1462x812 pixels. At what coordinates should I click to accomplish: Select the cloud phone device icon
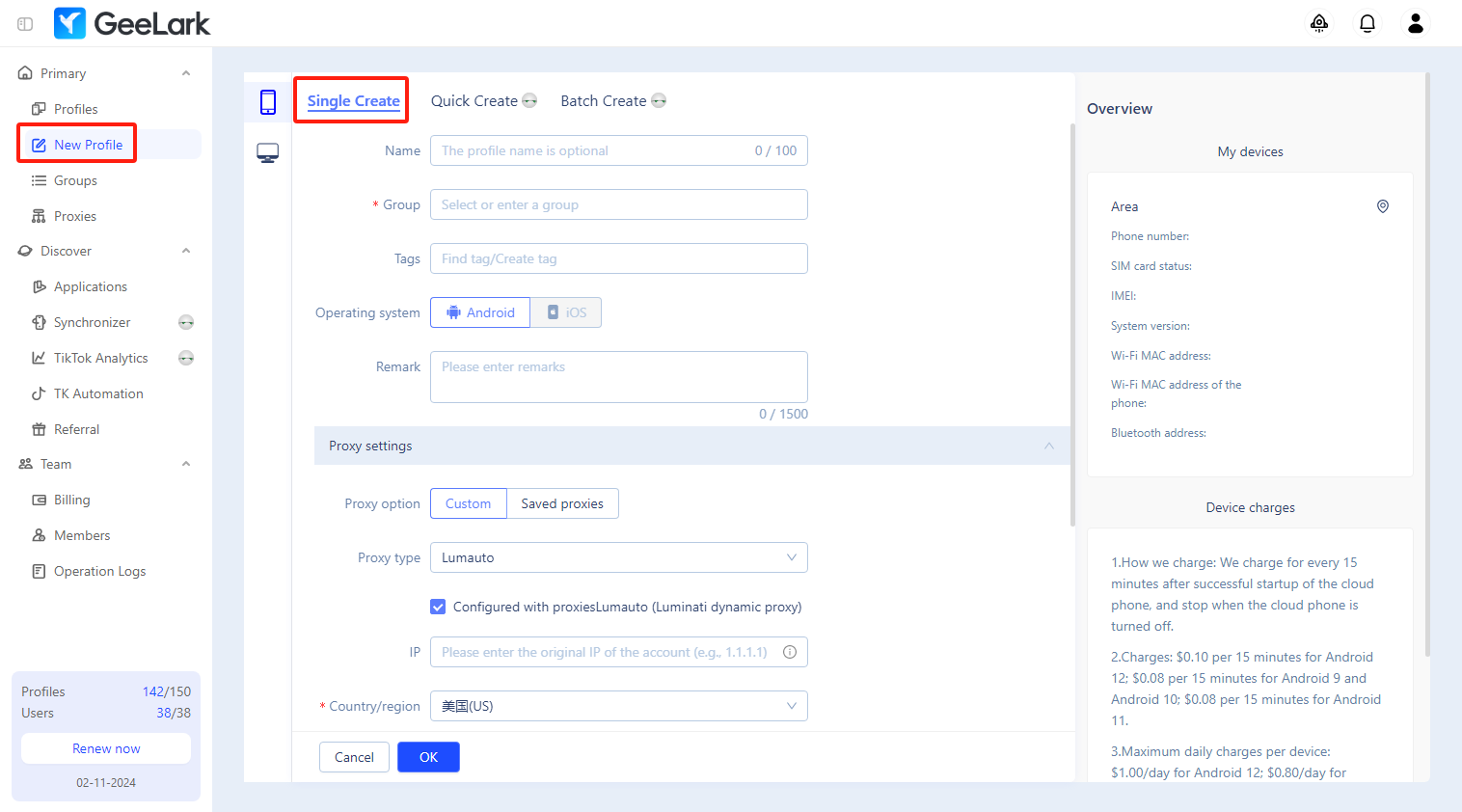(268, 101)
